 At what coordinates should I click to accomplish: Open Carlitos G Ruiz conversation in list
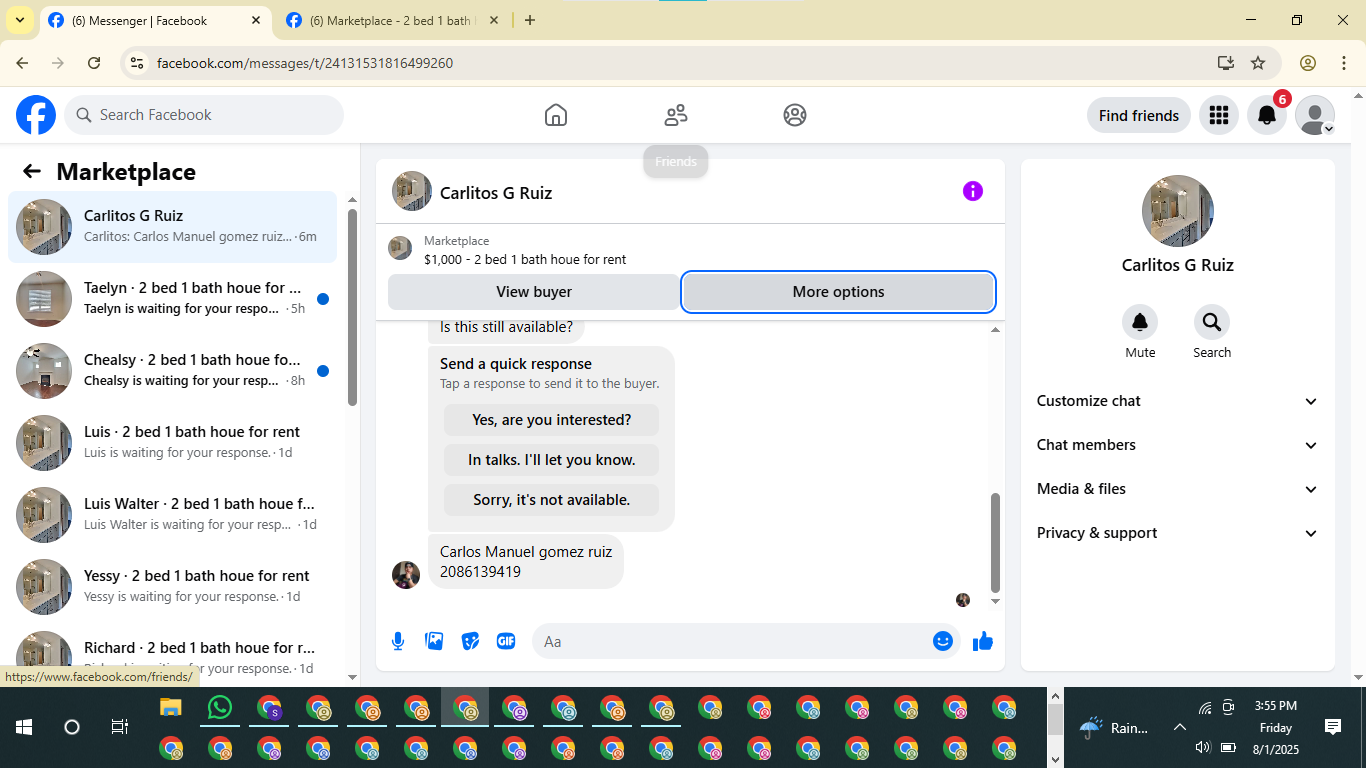[173, 227]
